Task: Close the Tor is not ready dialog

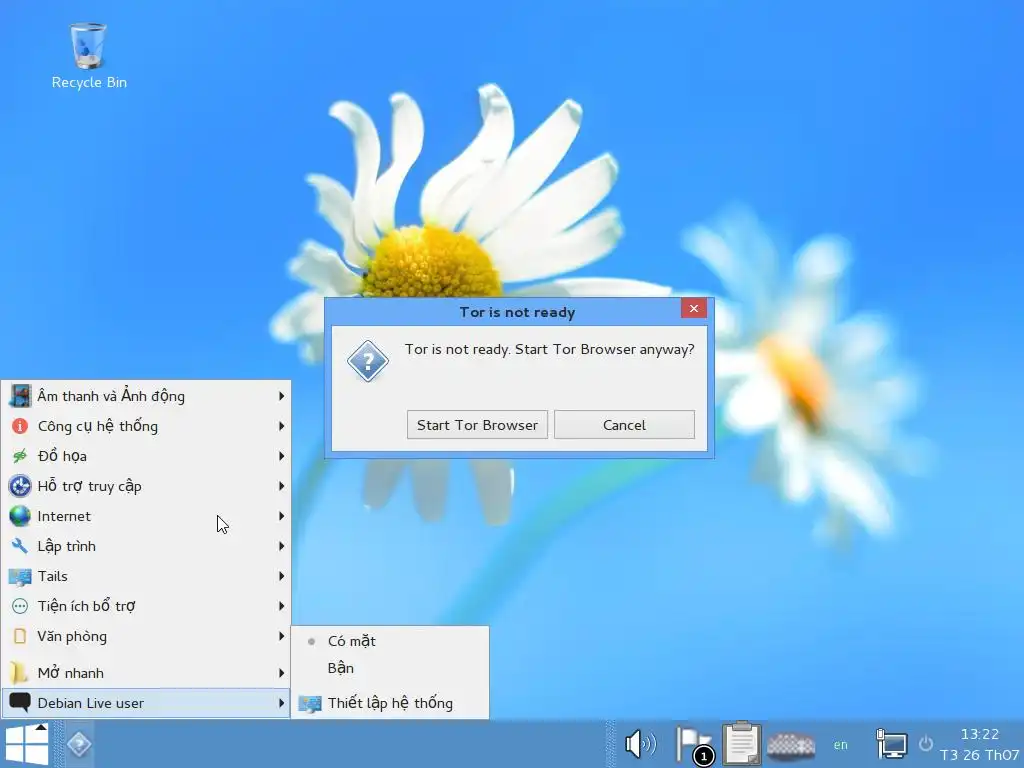Action: 694,308
